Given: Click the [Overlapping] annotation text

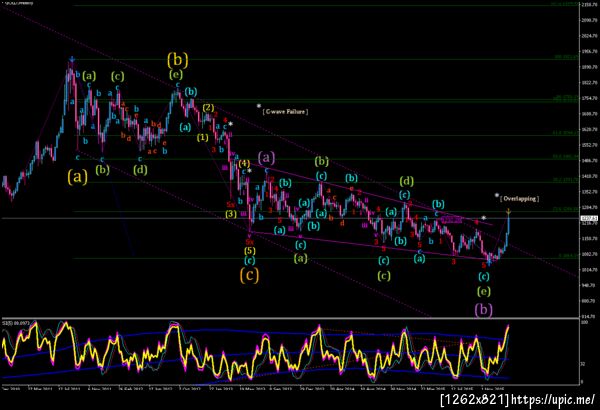Looking at the screenshot, I should pos(520,199).
